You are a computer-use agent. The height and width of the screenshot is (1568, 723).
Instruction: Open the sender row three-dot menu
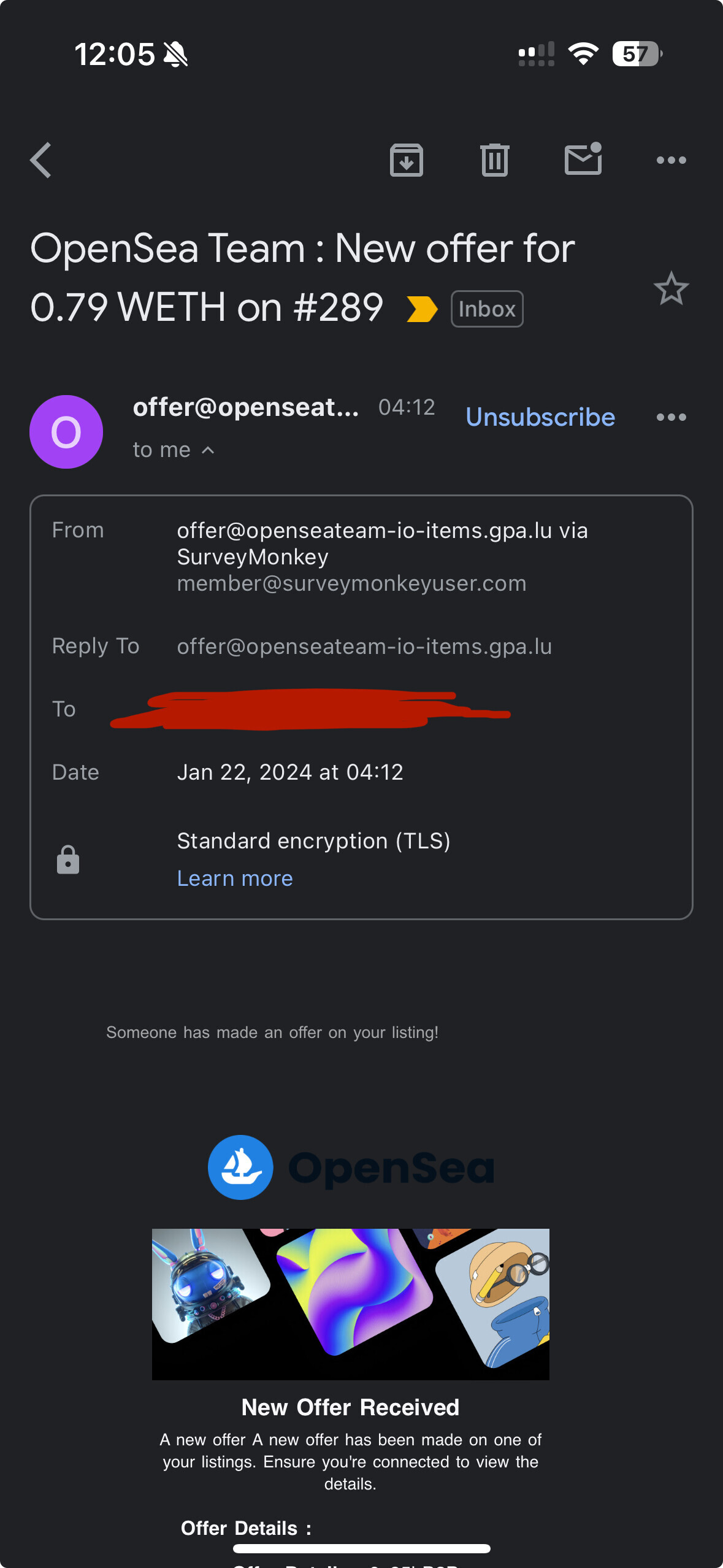coord(671,417)
